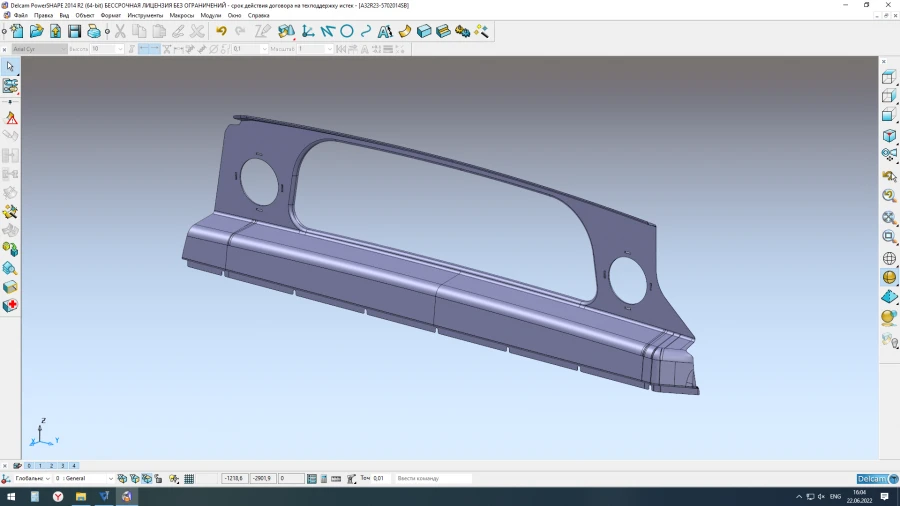The height and width of the screenshot is (506, 900).
Task: Click the Save (floppy disk) toolbar icon
Action: click(x=74, y=32)
